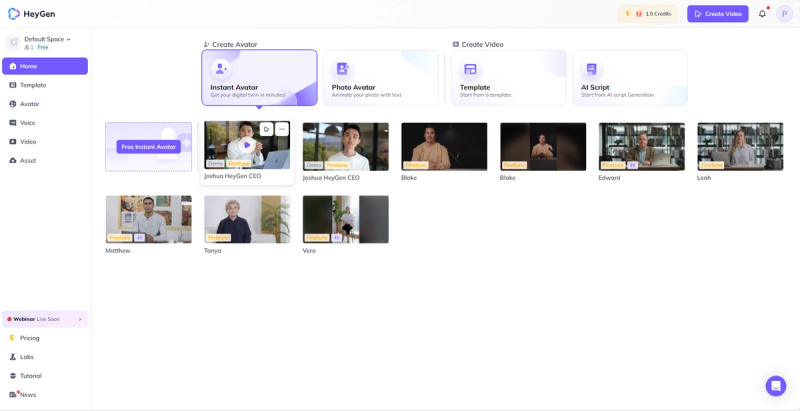Play the hovered Joshua HeyGen CEO preview
This screenshot has height=411, width=800.
point(247,145)
